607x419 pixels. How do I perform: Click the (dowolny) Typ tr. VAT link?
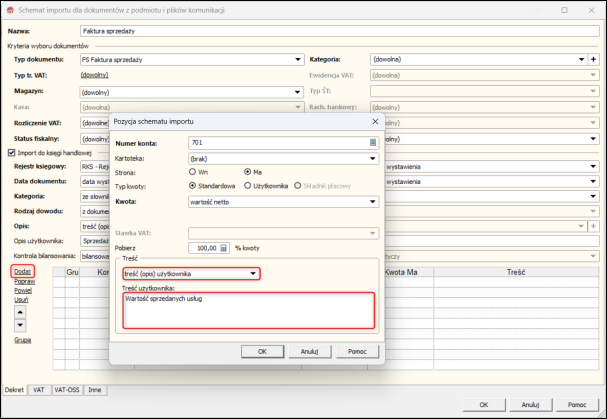(94, 75)
